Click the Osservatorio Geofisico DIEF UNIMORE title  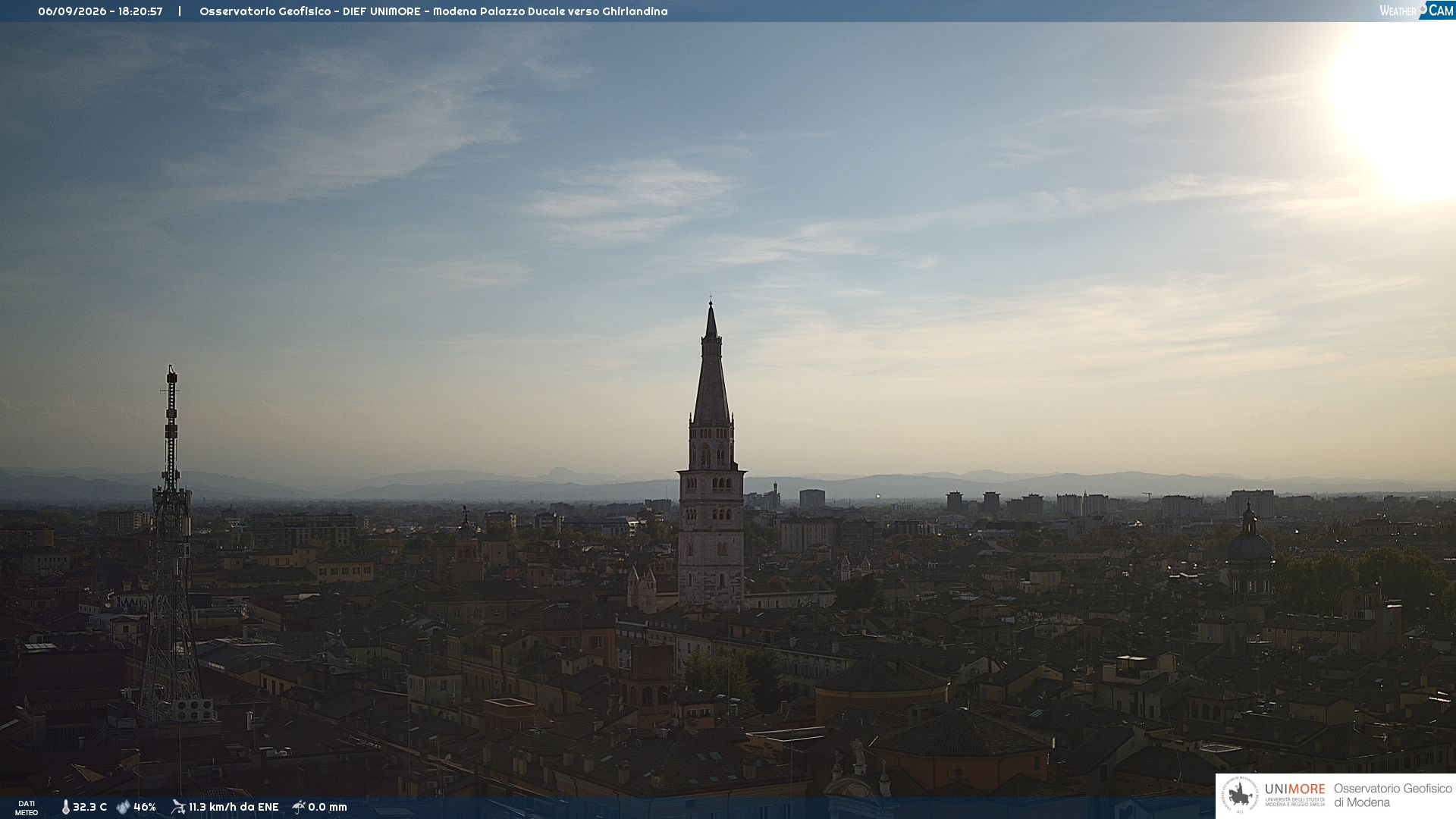[433, 11]
